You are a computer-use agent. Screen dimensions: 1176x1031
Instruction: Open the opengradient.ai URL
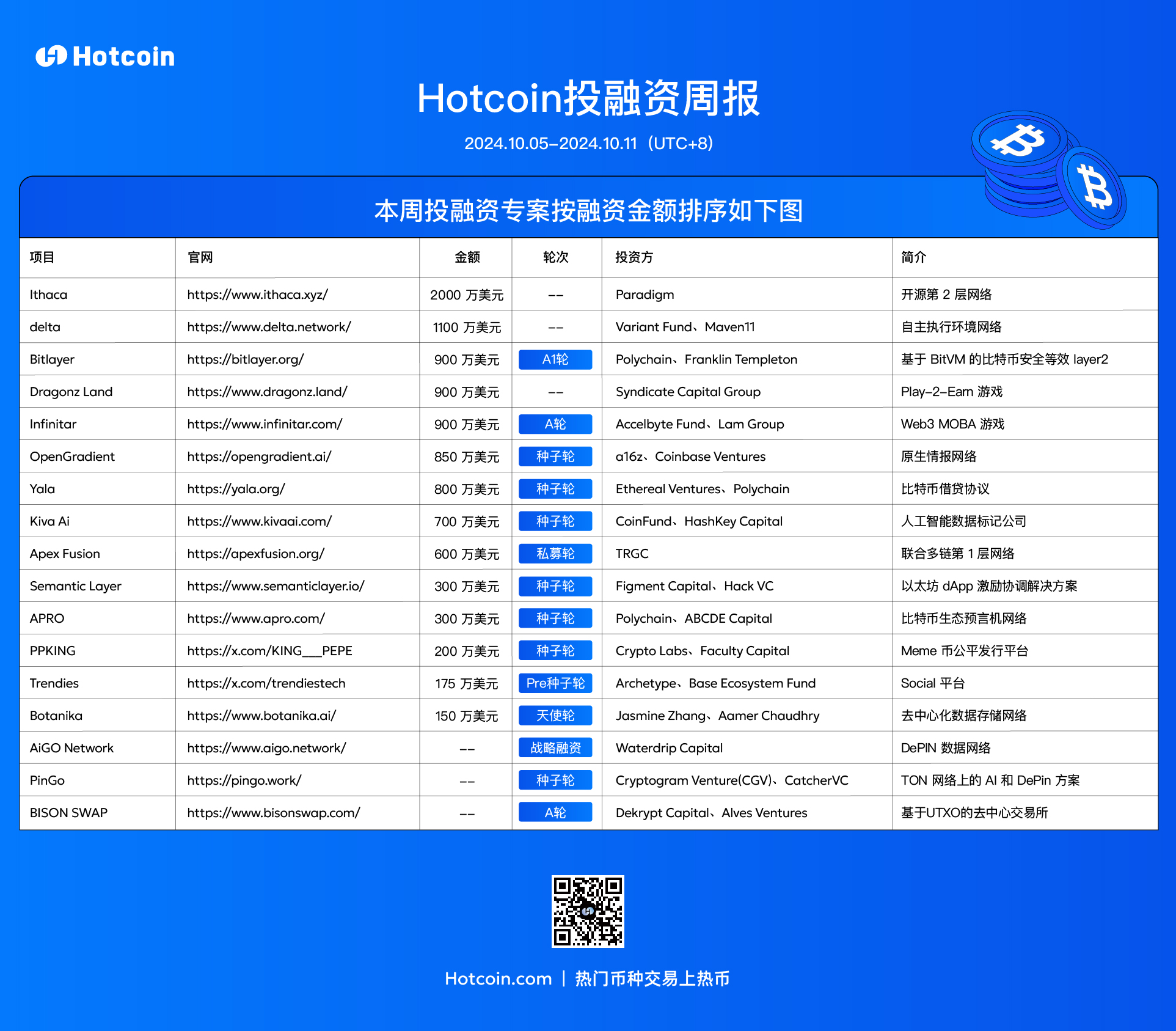(x=259, y=457)
